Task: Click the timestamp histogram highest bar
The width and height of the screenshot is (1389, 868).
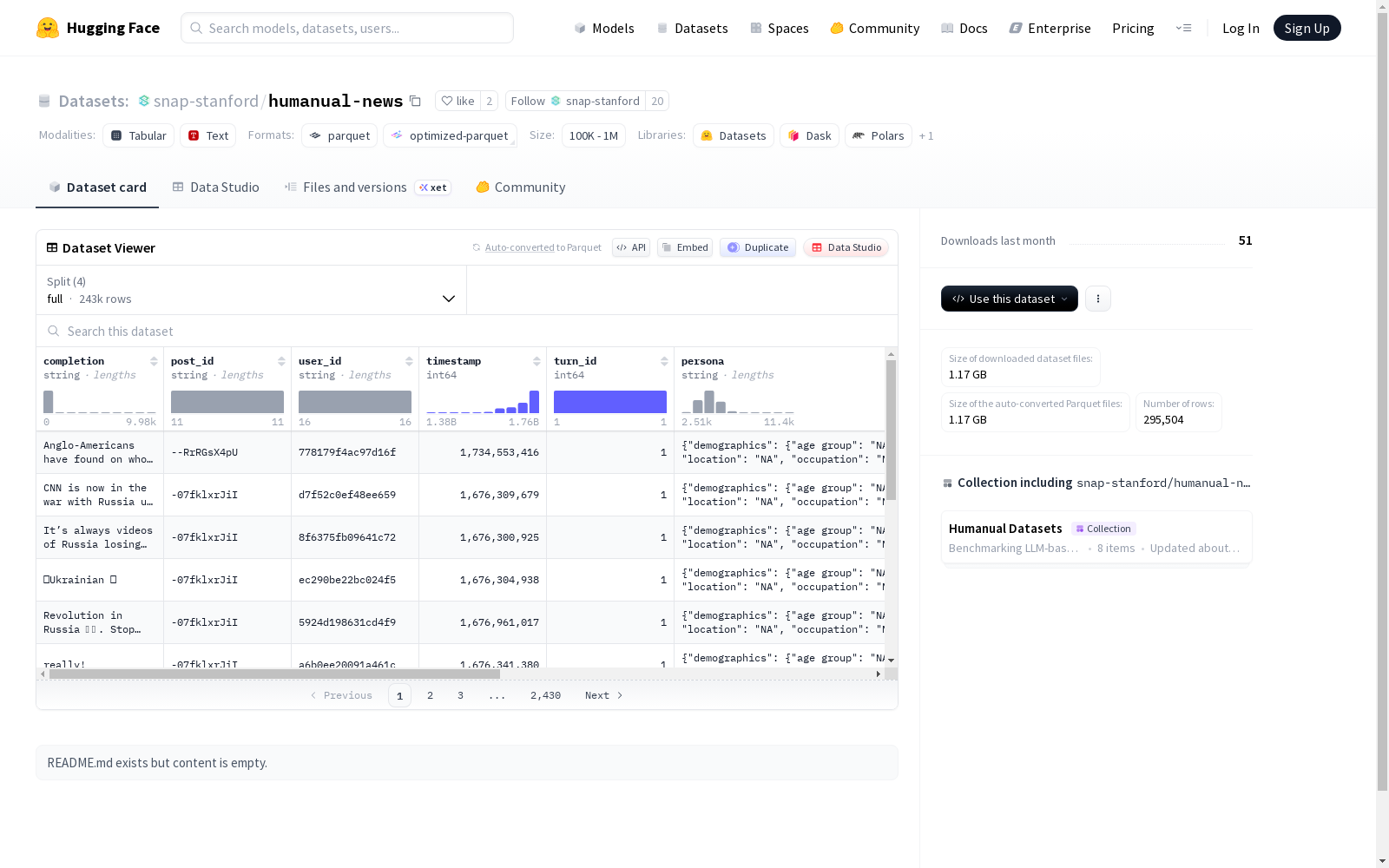Action: point(534,402)
